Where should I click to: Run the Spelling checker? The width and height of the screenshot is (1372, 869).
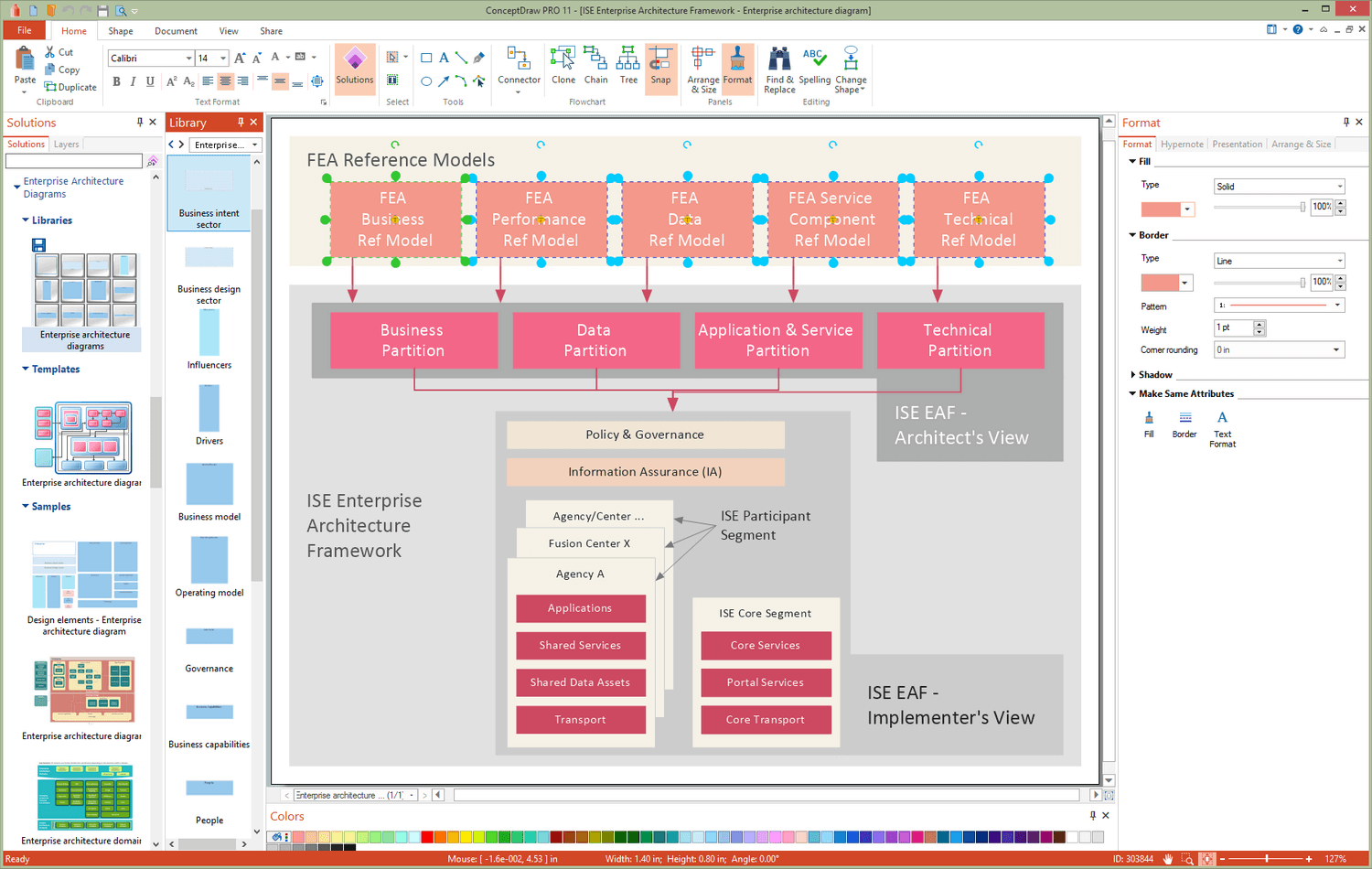point(813,66)
